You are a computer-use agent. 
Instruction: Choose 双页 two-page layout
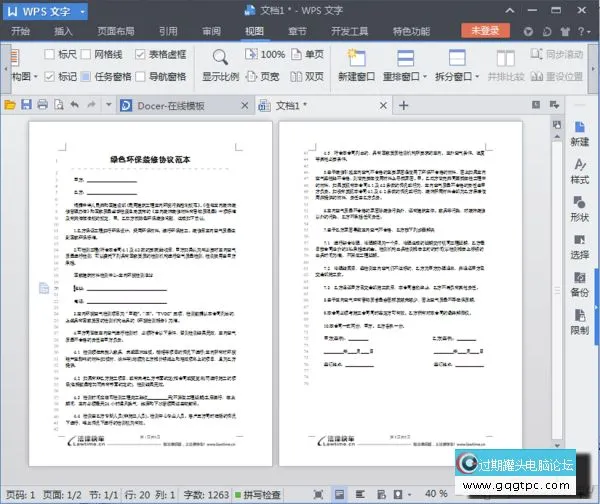coord(308,76)
